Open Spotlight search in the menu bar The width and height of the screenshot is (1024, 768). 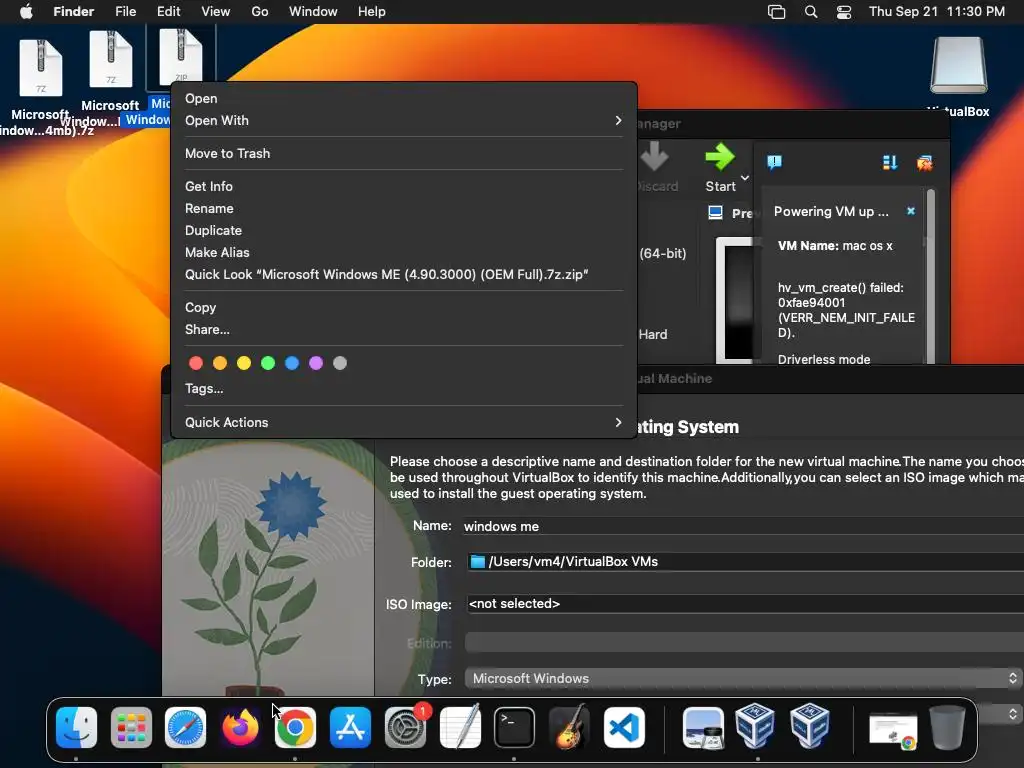[810, 12]
